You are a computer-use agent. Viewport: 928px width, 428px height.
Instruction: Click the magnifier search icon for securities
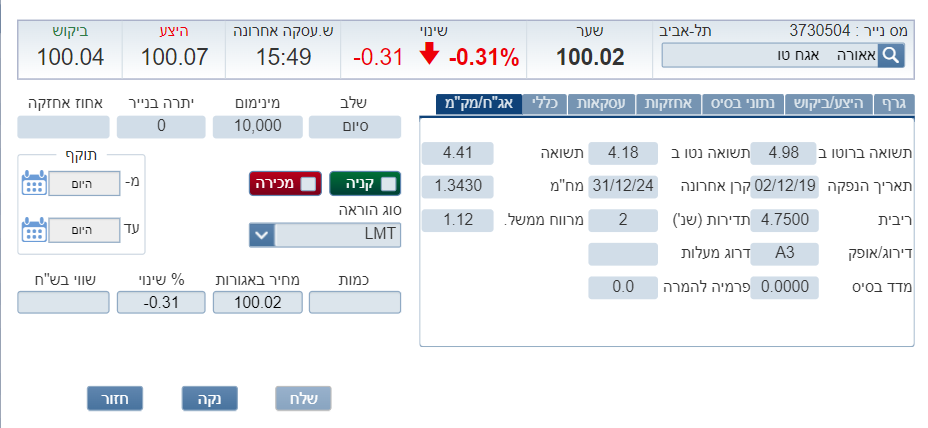[x=891, y=55]
